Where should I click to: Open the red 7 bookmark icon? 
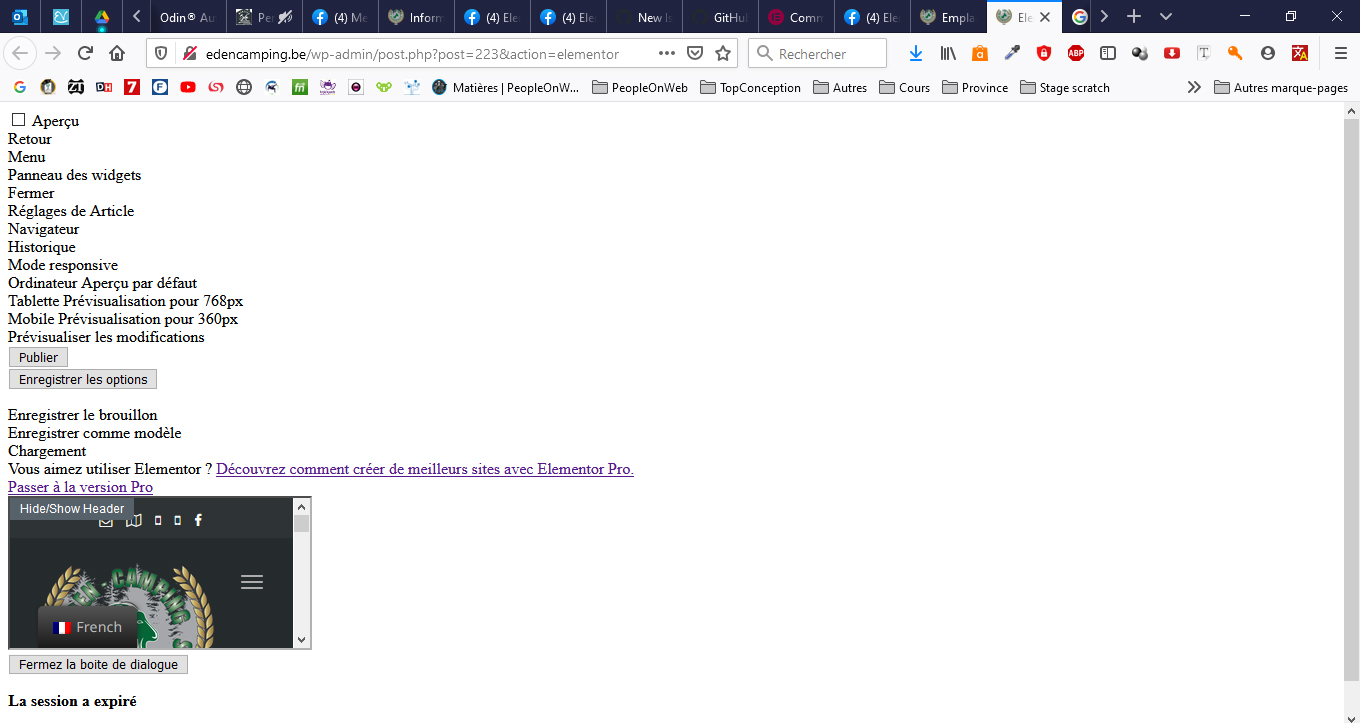pyautogui.click(x=132, y=87)
